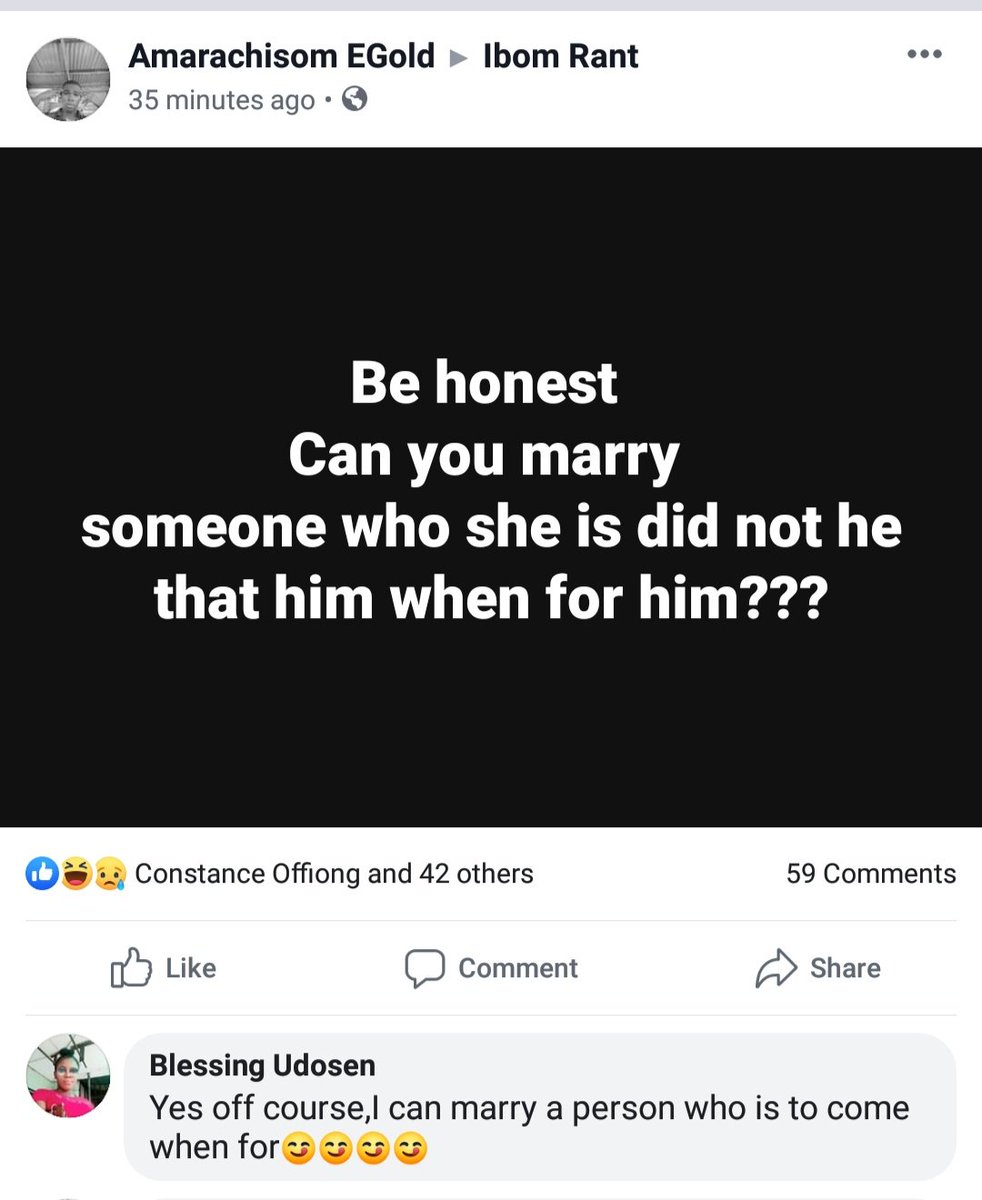
Task: Show Constance Offiong and 42 others reactions
Action: (x=334, y=874)
